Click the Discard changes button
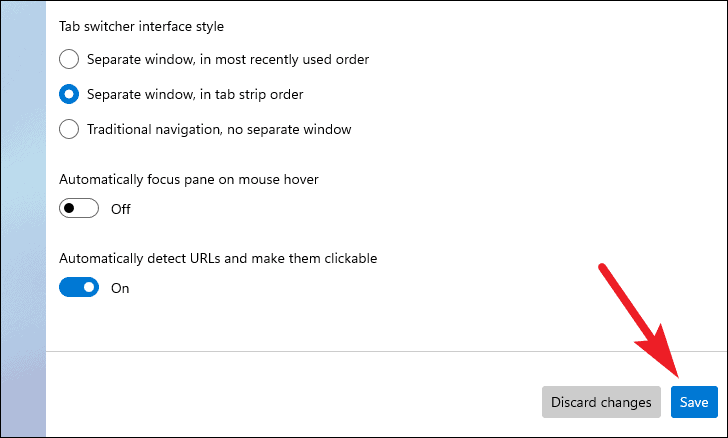 pos(601,402)
